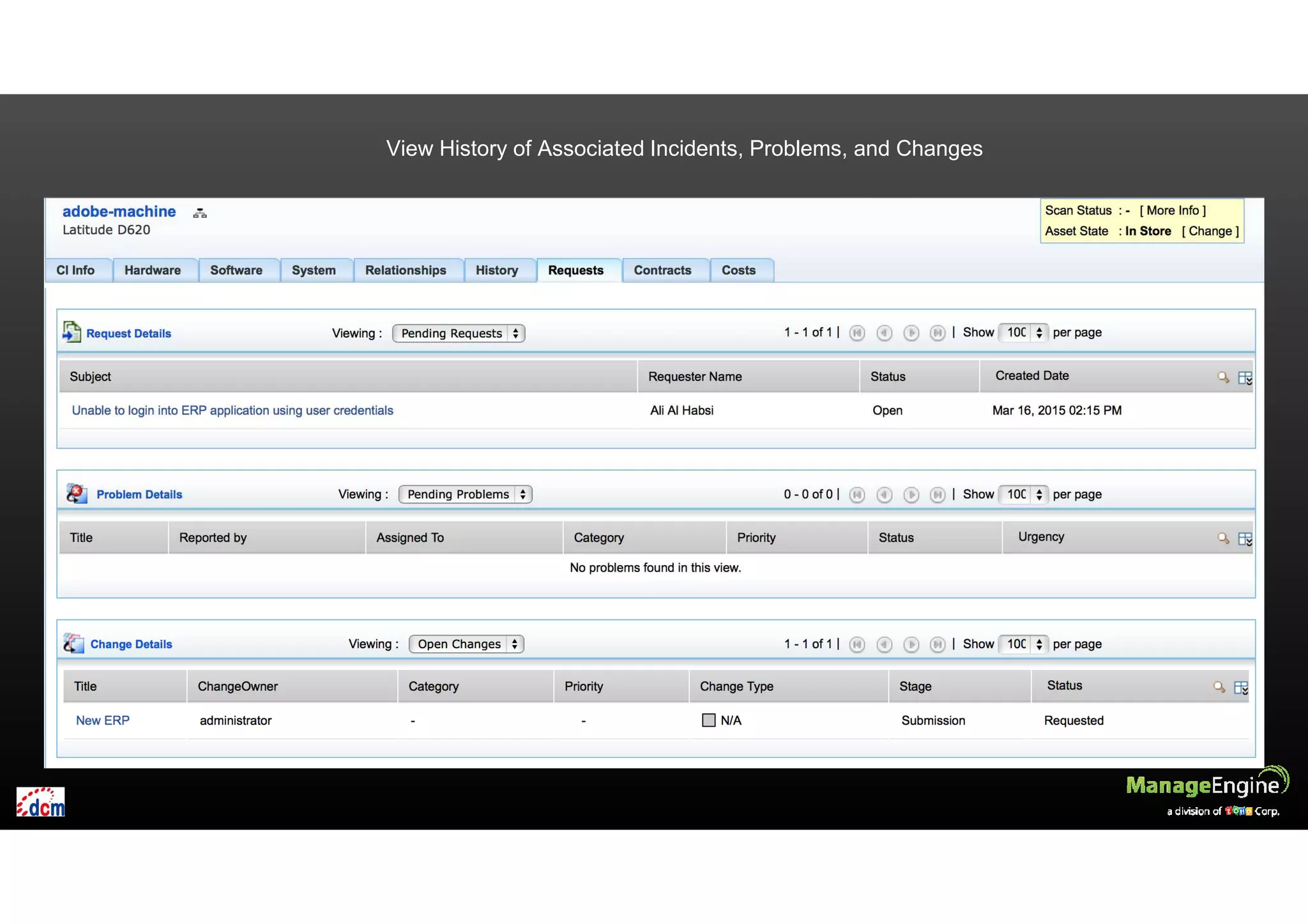The height and width of the screenshot is (924, 1308).
Task: Click the Mar 16, 2015 02:15 PM date
Action: click(x=1057, y=411)
